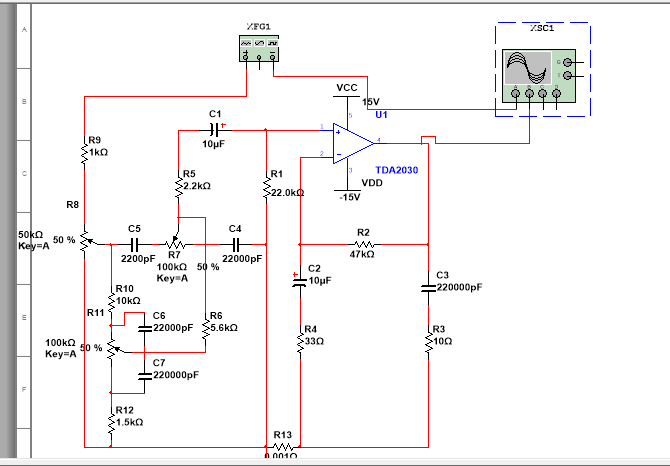The image size is (670, 466).
Task: Click the function generator positive terminal
Action: coord(246,56)
